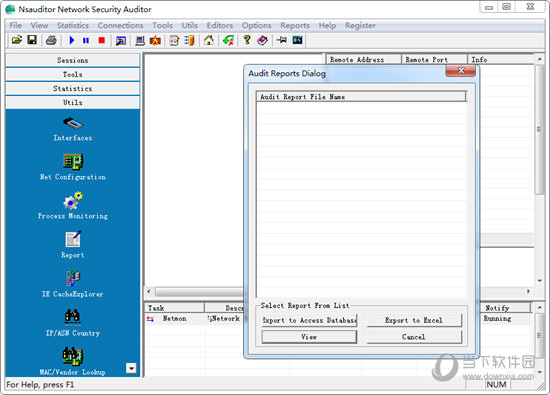550x395 pixels.
Task: Click Export to Excel button
Action: pyautogui.click(x=414, y=320)
